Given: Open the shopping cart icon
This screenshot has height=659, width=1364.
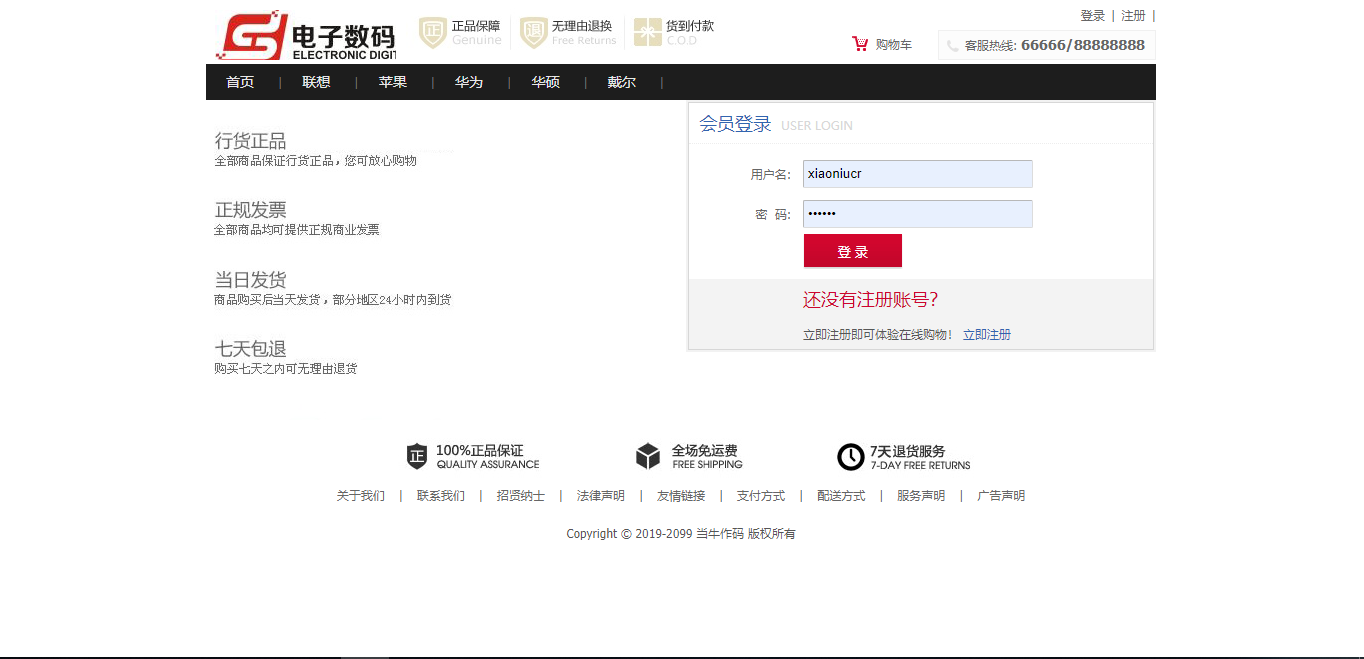Looking at the screenshot, I should pos(860,44).
